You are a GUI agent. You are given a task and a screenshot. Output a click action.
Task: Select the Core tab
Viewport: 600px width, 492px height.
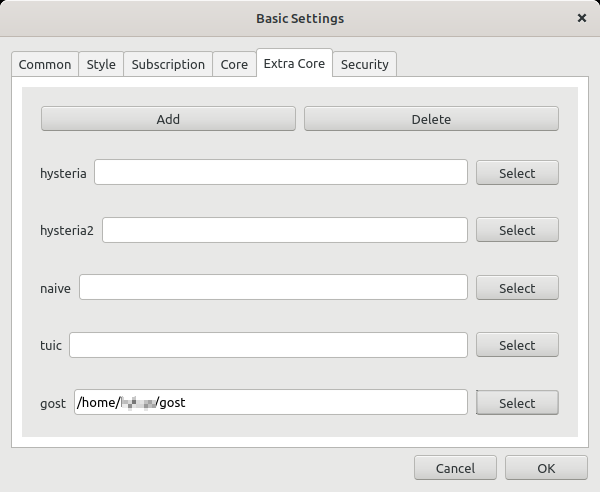click(x=234, y=65)
